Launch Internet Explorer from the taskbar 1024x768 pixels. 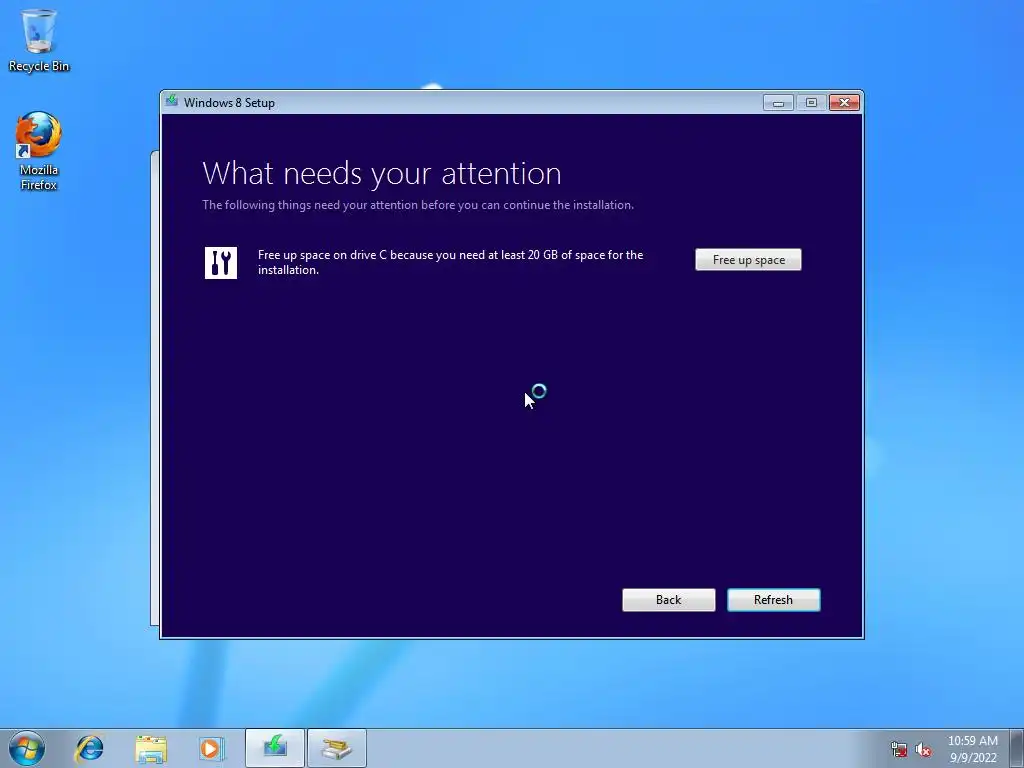89,748
